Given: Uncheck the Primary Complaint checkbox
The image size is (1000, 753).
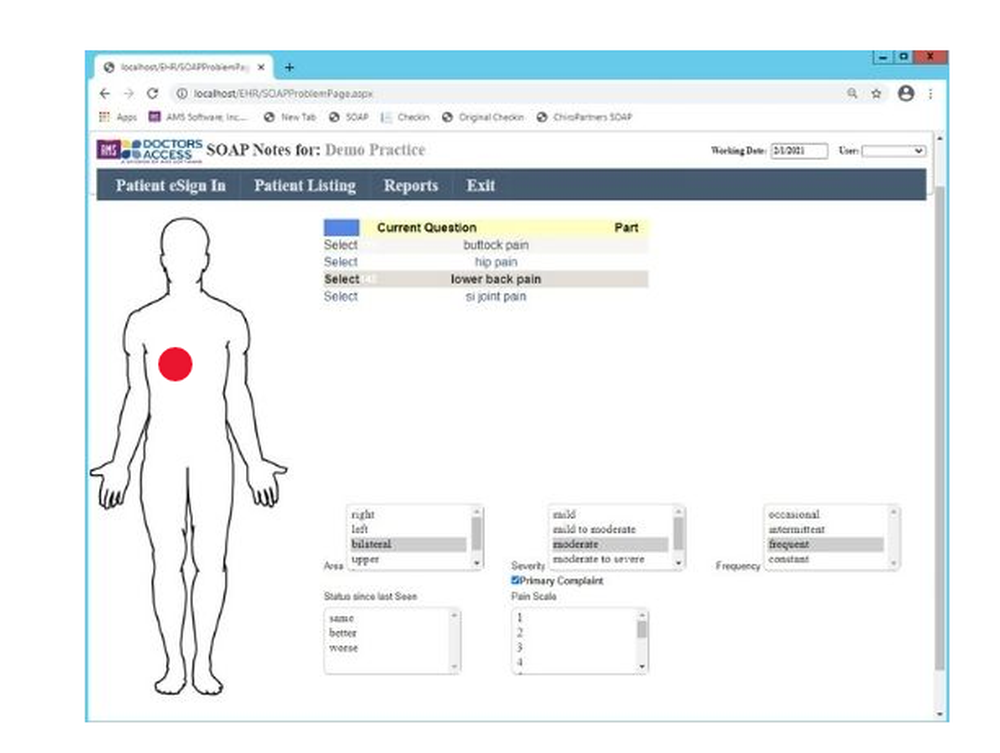Looking at the screenshot, I should (x=513, y=580).
